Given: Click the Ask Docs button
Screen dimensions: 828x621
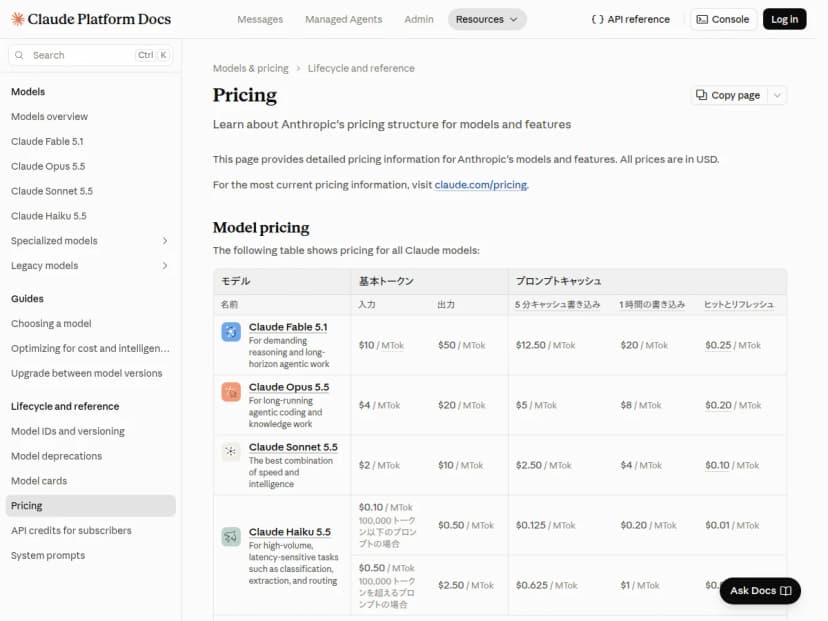Looking at the screenshot, I should 760,590.
